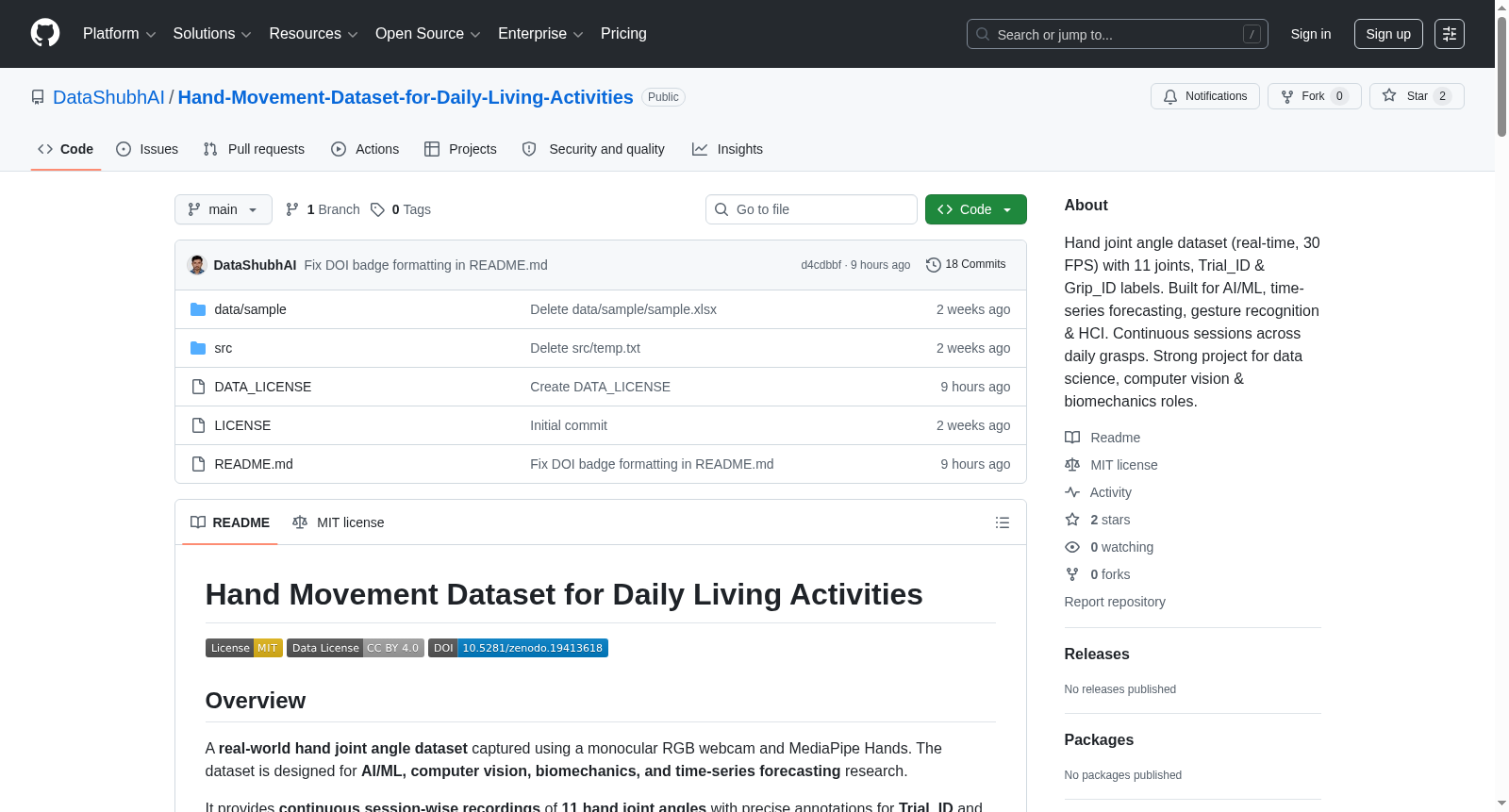This screenshot has height=812, width=1509.
Task: Click the Search or jump to field
Action: pyautogui.click(x=1118, y=34)
